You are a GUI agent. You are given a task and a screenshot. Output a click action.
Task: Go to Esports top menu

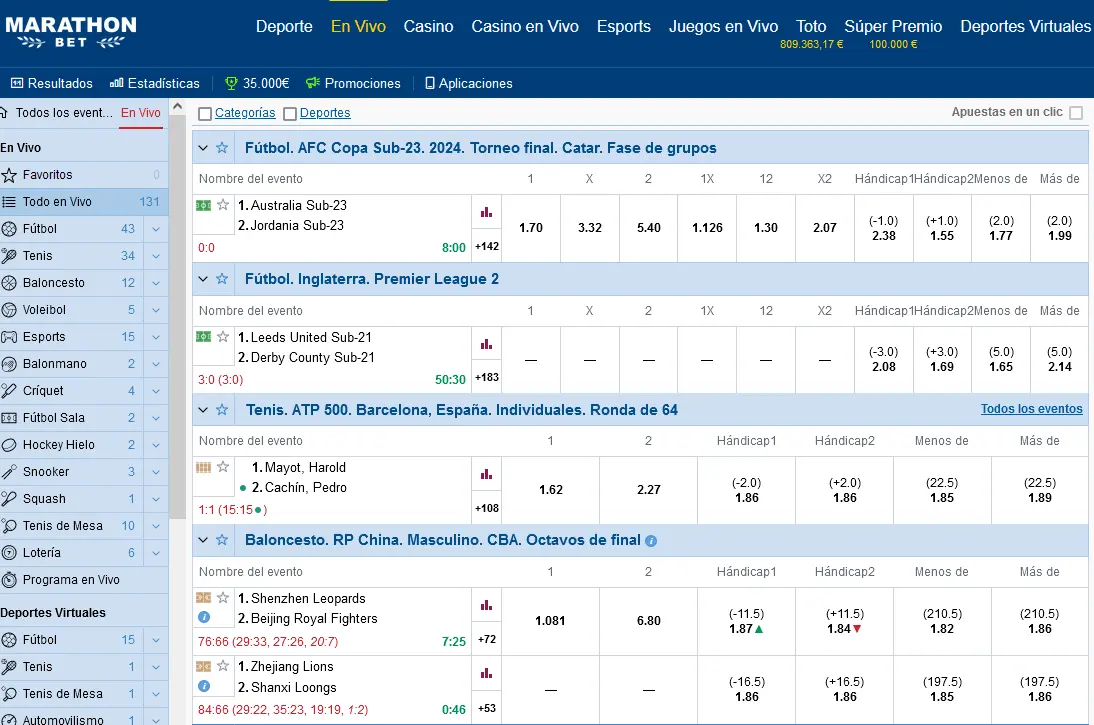[624, 27]
